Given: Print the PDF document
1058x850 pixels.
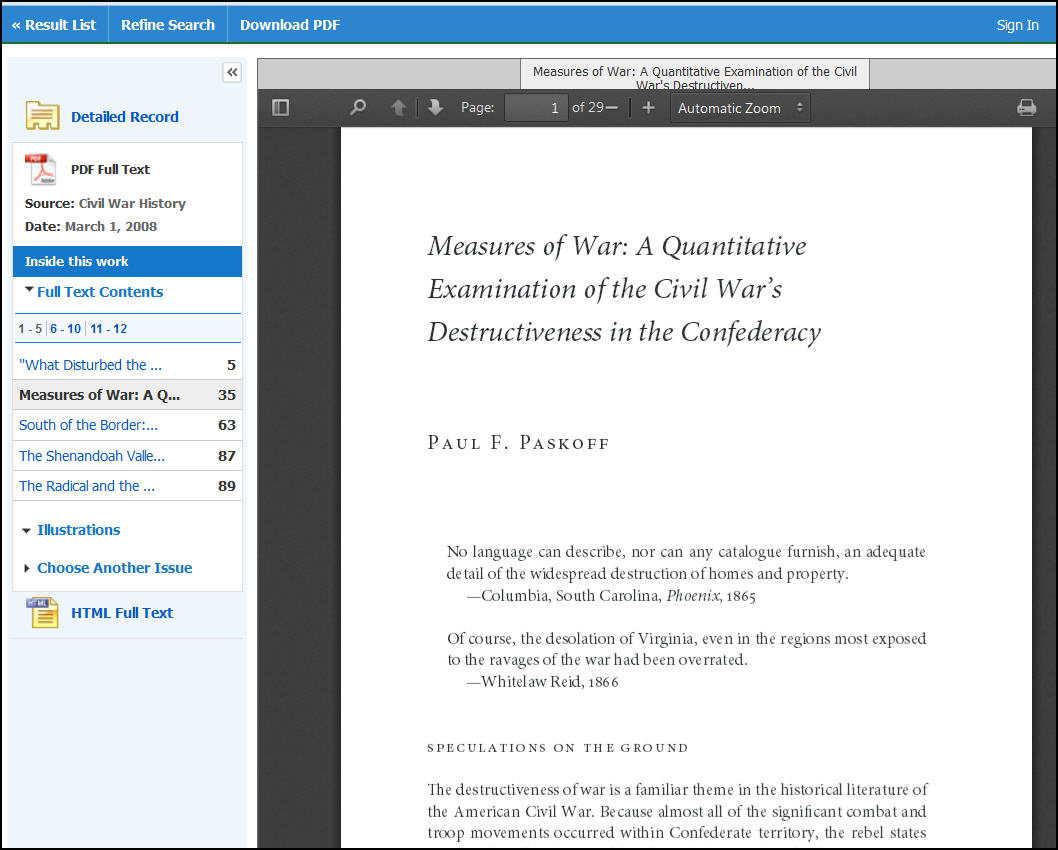Looking at the screenshot, I should (x=1026, y=107).
